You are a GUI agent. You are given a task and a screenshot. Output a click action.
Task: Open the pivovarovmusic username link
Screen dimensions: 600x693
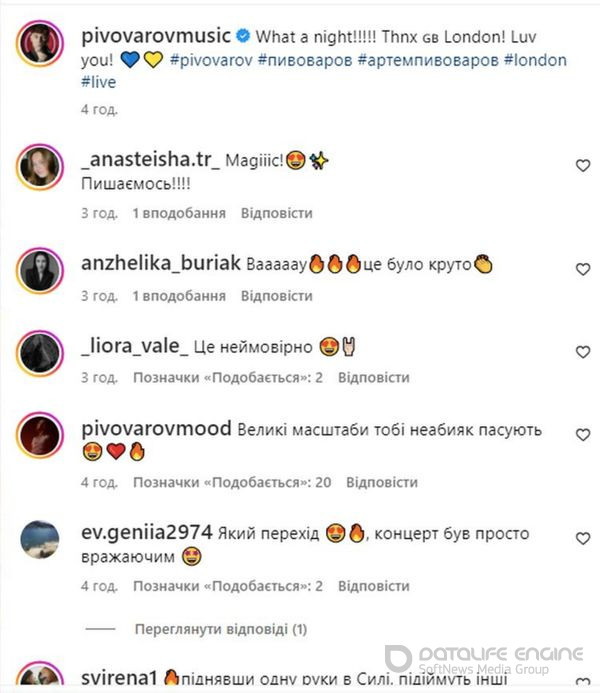[x=156, y=36]
